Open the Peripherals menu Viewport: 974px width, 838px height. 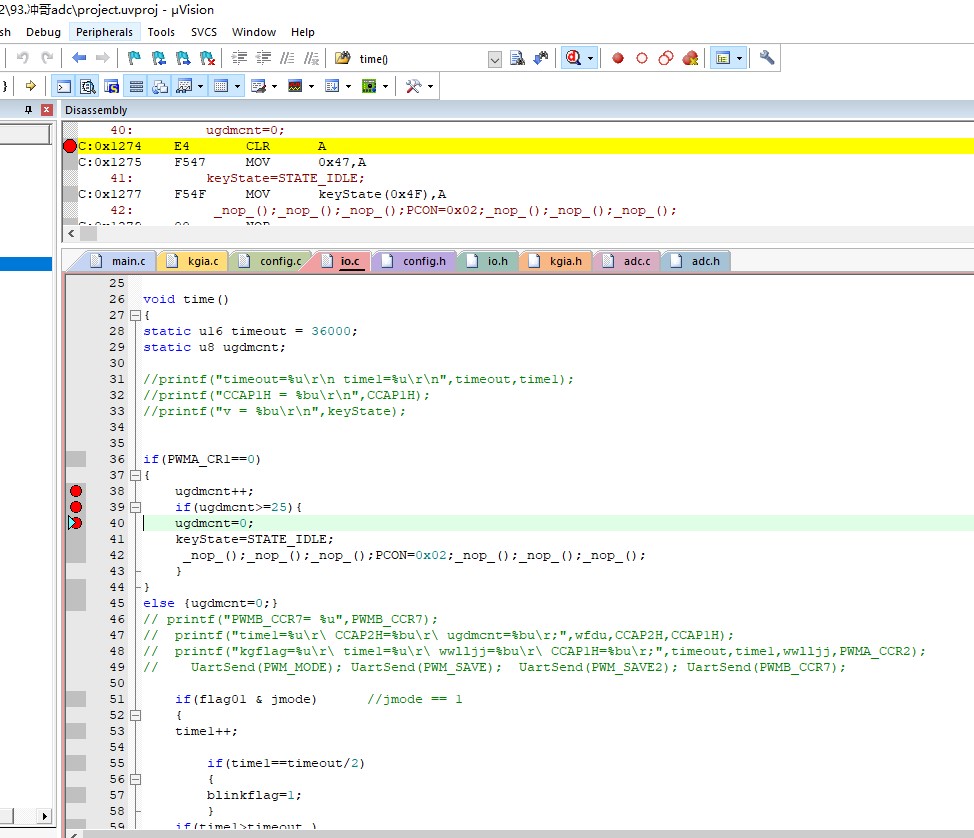pos(104,32)
